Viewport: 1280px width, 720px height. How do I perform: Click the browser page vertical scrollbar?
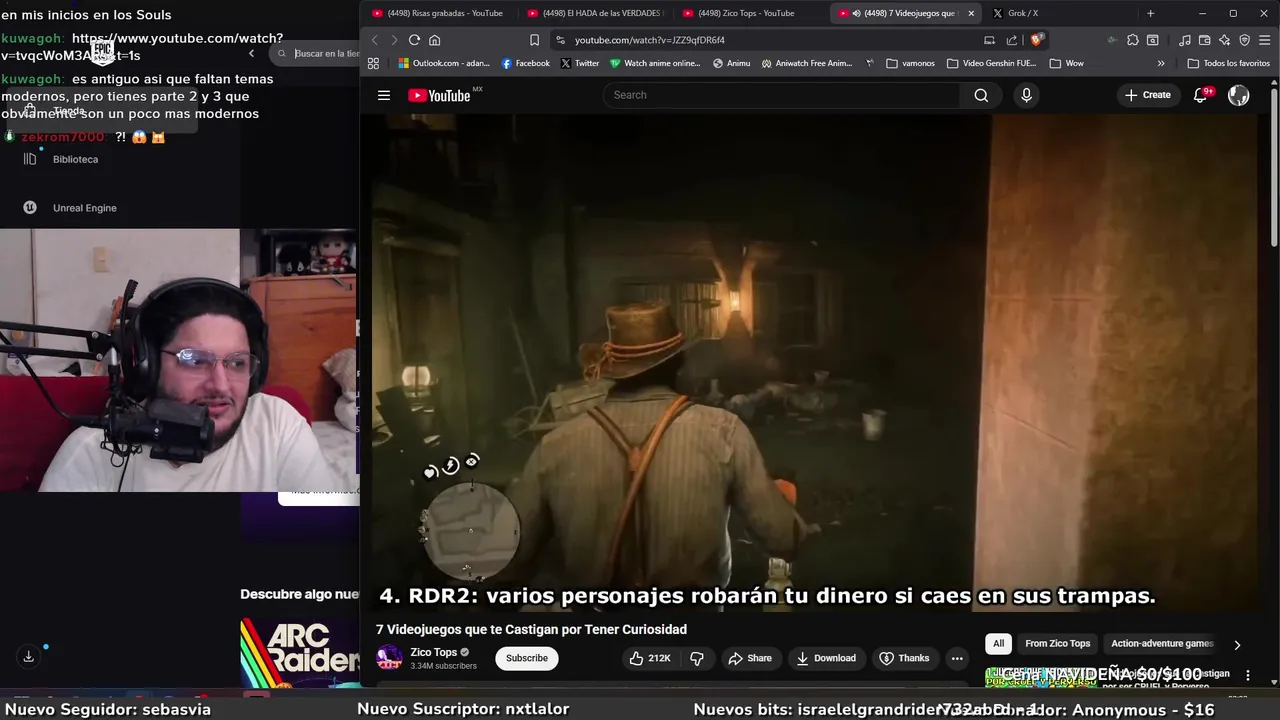[1274, 160]
